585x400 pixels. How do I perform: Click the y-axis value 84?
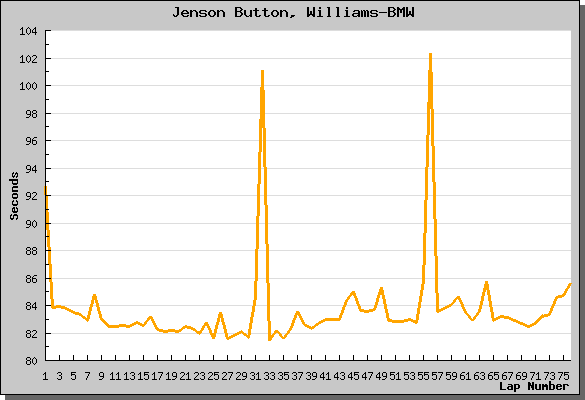click(31, 306)
